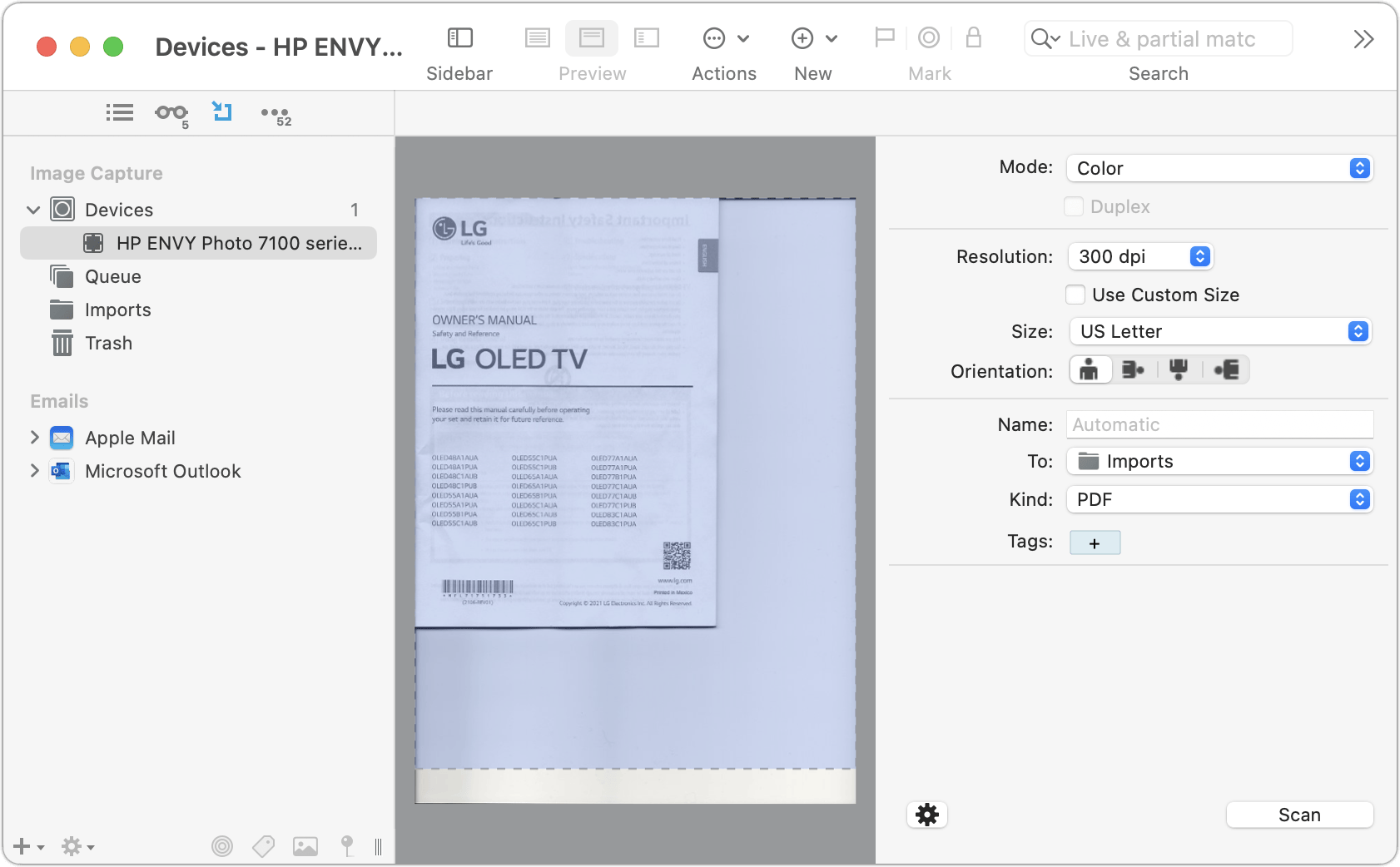Enable the Use Custom Size checkbox
The height and width of the screenshot is (867, 1400).
(1075, 295)
